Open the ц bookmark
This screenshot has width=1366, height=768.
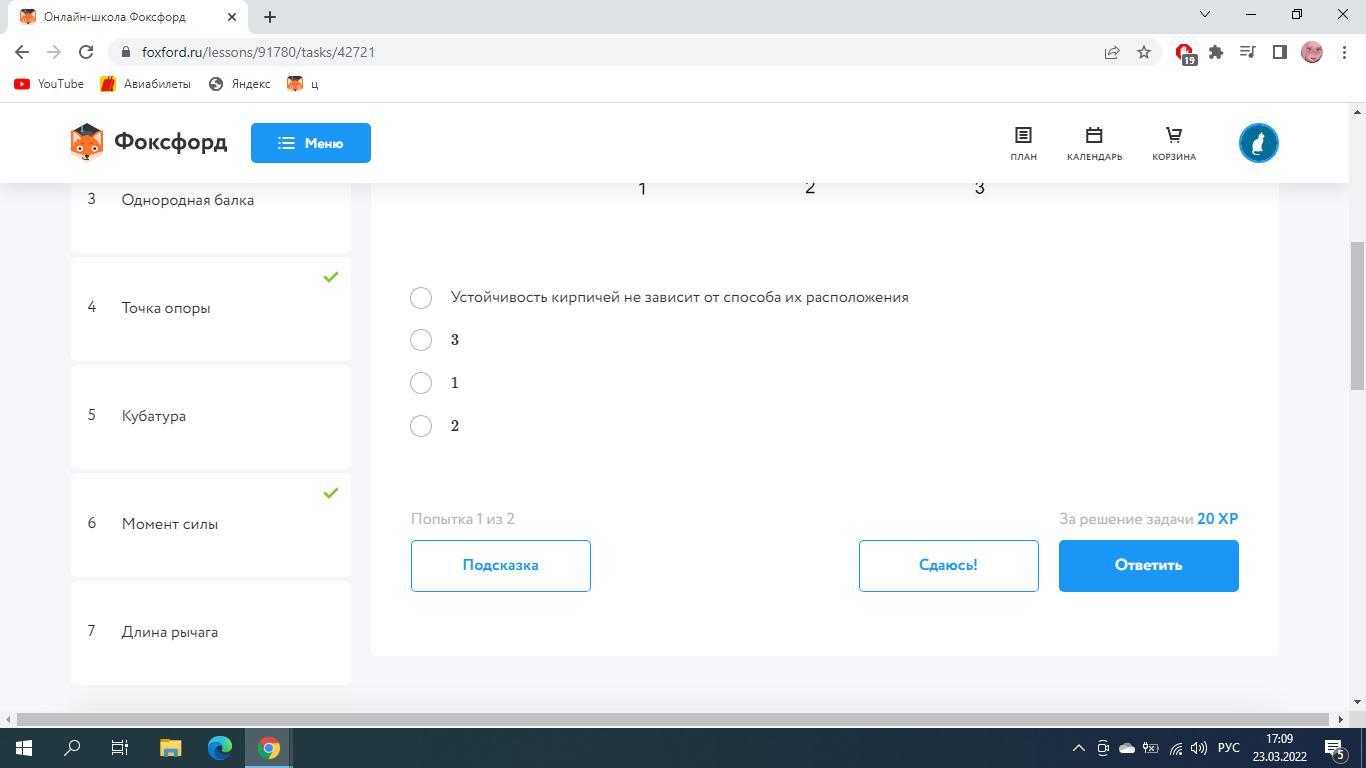pyautogui.click(x=302, y=84)
